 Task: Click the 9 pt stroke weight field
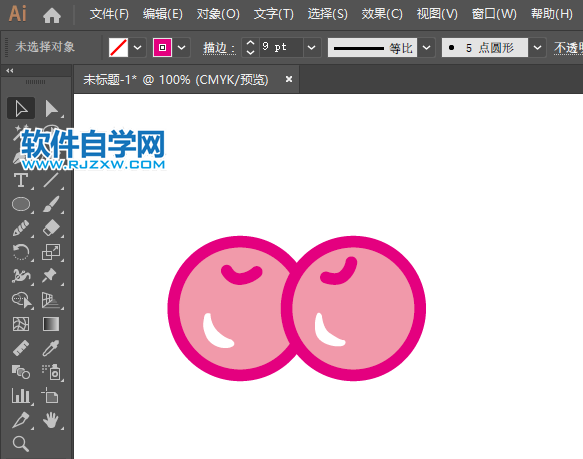(281, 47)
